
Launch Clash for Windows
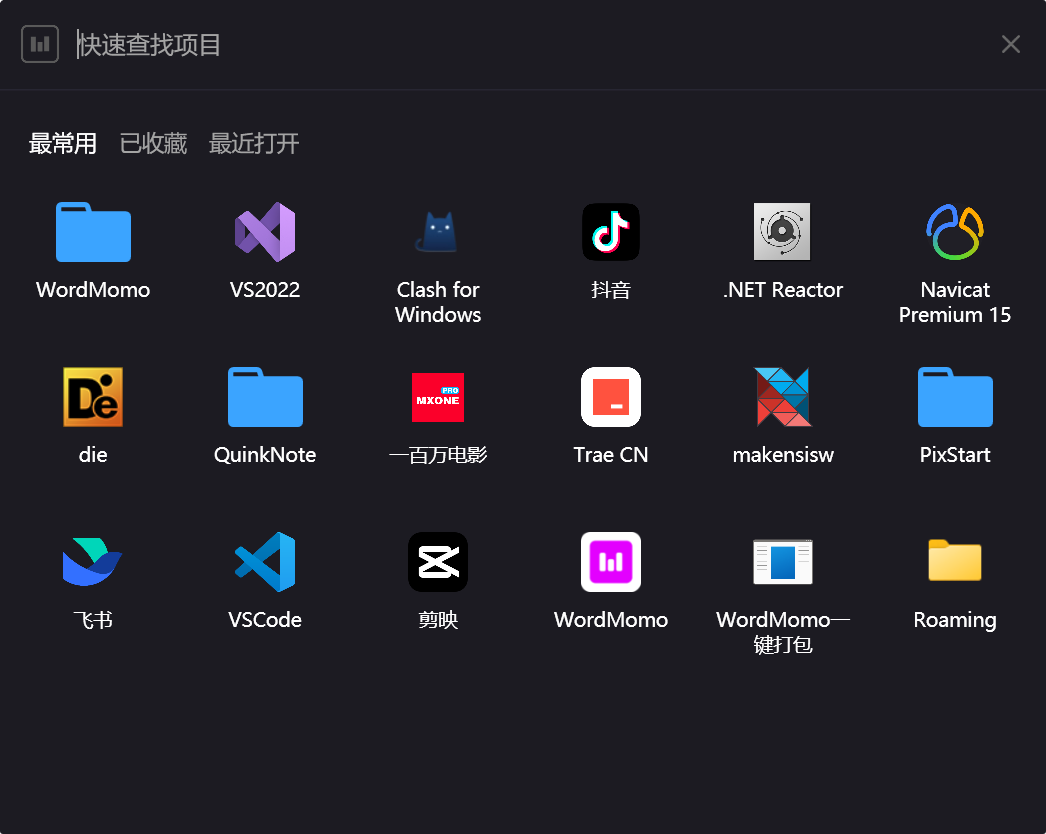[x=437, y=232]
